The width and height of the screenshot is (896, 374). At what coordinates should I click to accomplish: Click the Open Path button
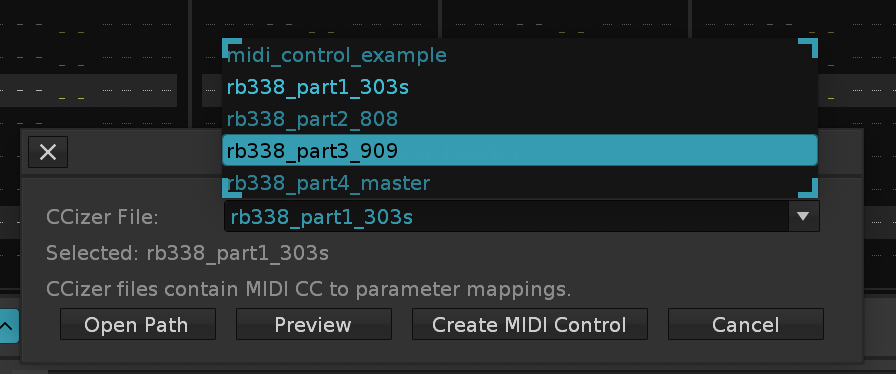138,324
